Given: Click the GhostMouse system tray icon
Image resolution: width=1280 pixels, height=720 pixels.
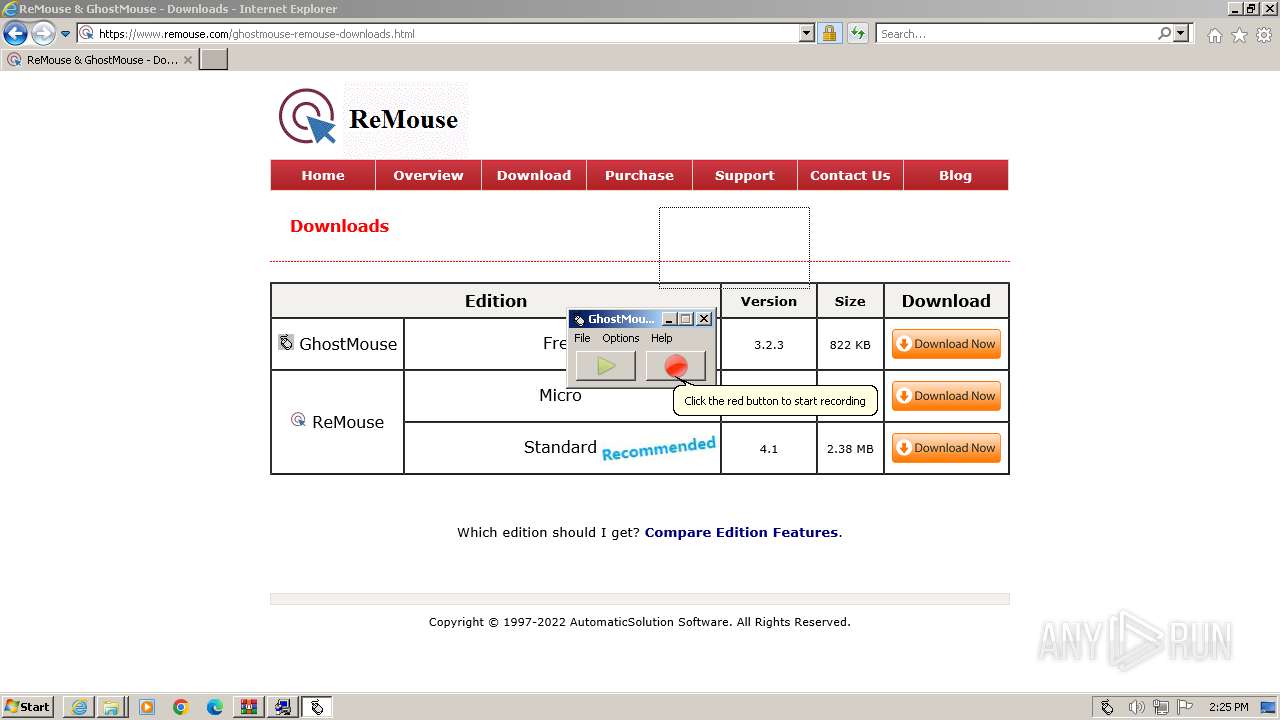Looking at the screenshot, I should (x=1107, y=707).
